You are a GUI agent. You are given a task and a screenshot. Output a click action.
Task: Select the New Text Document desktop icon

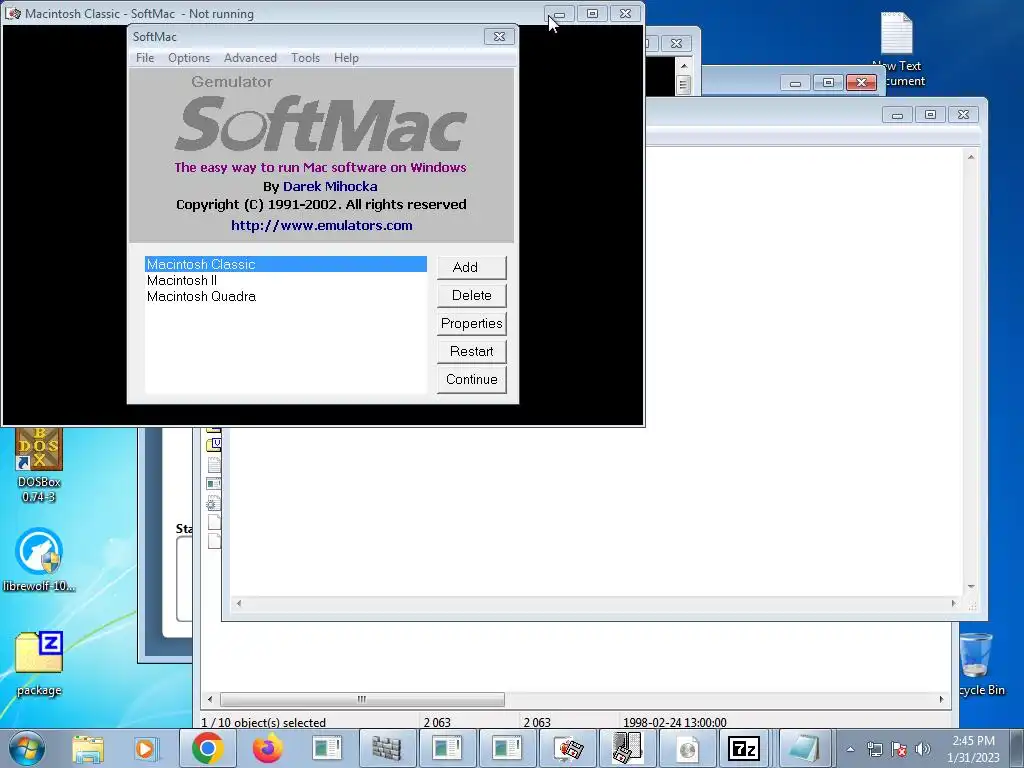(x=897, y=48)
